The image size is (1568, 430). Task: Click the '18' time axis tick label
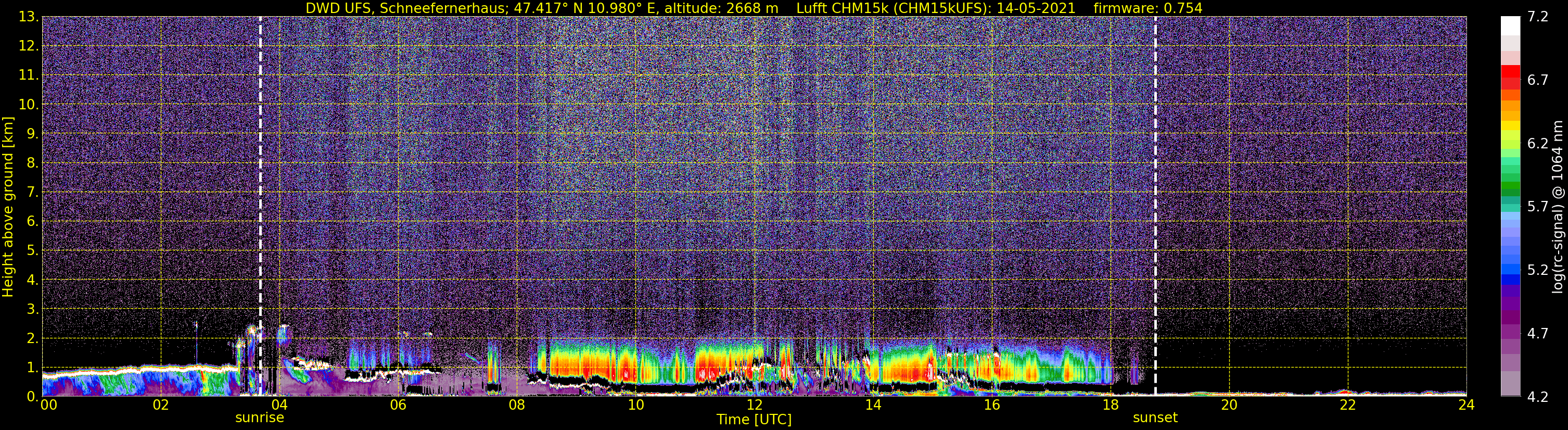[1110, 405]
